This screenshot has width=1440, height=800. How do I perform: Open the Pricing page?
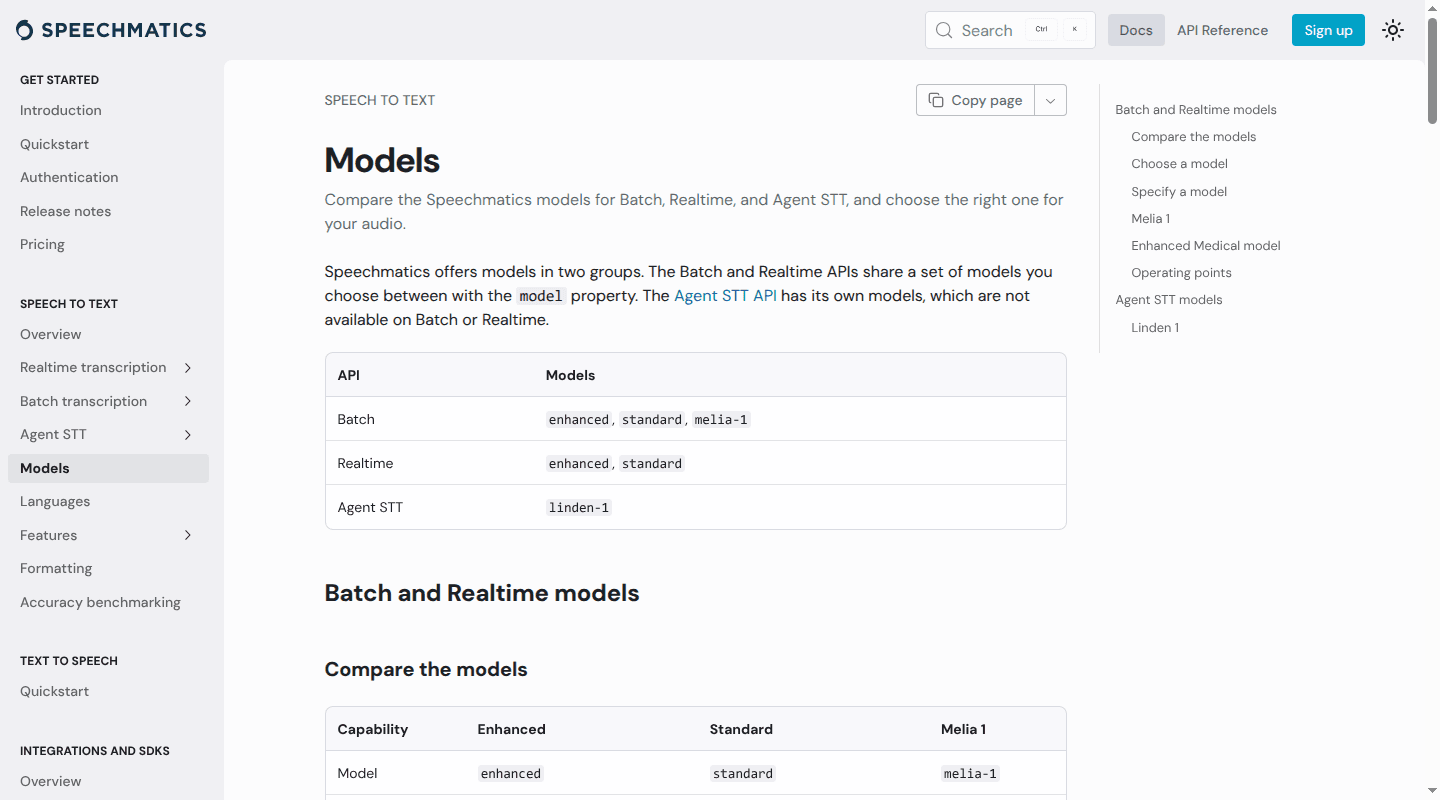click(42, 244)
